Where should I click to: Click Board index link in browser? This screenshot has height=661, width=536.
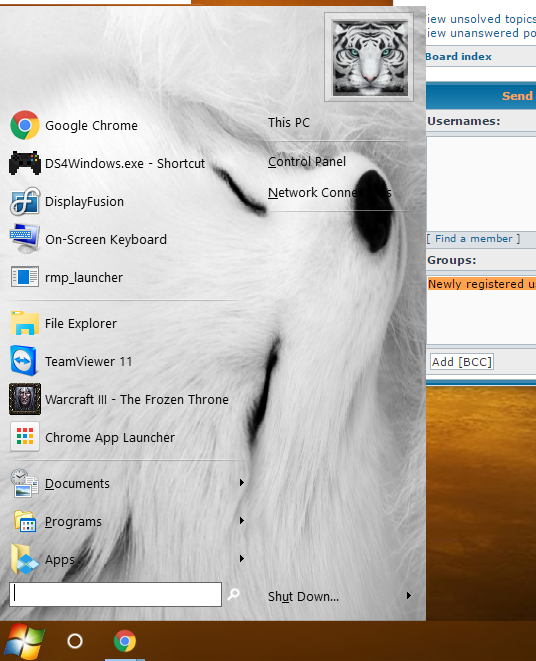coord(459,56)
